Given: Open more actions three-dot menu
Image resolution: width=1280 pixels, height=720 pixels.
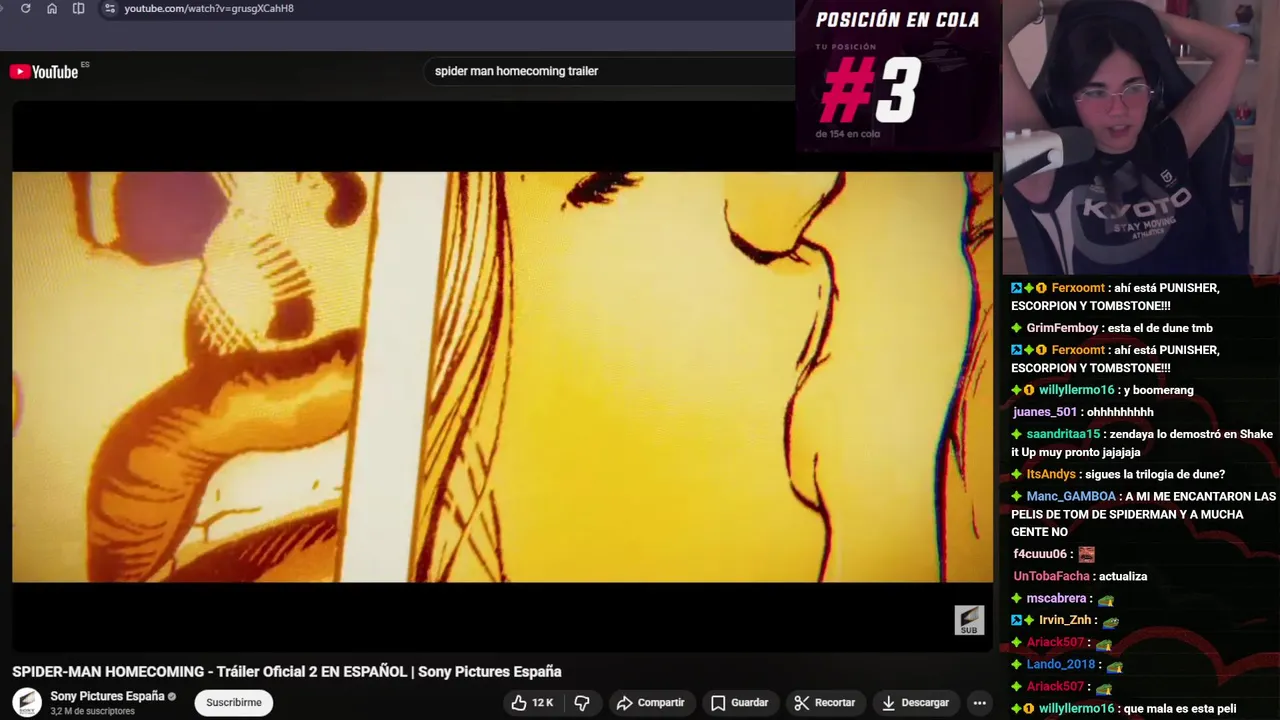Looking at the screenshot, I should 980,703.
